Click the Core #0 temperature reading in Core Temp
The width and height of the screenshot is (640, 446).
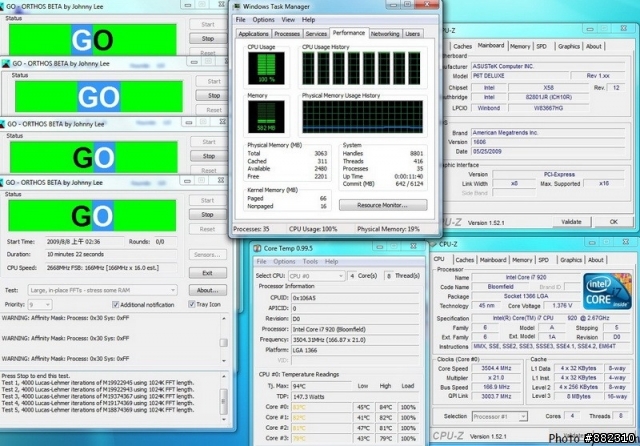click(x=322, y=407)
